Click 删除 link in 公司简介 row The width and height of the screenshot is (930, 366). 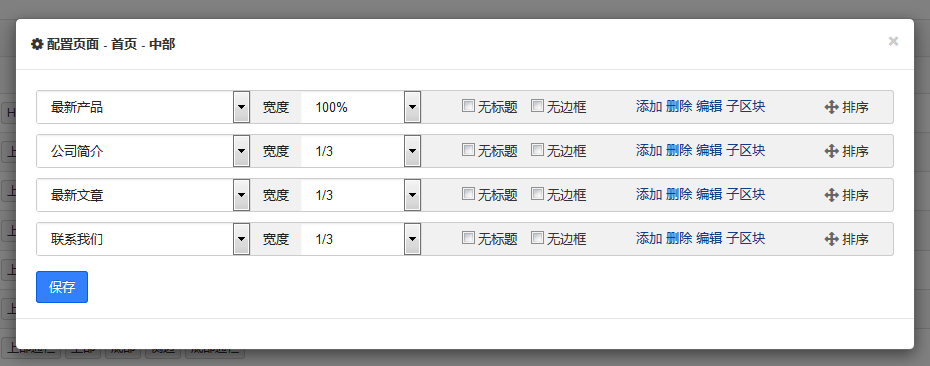(679, 151)
